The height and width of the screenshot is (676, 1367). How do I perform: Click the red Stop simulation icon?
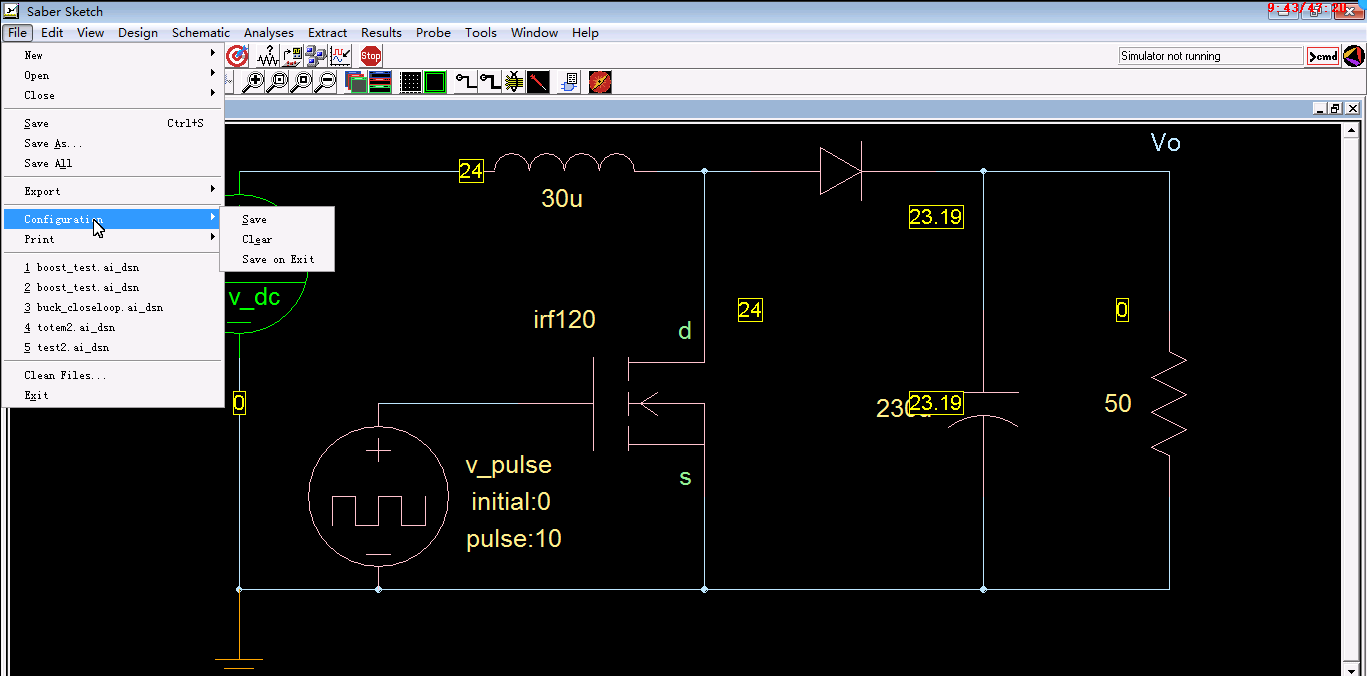[371, 56]
